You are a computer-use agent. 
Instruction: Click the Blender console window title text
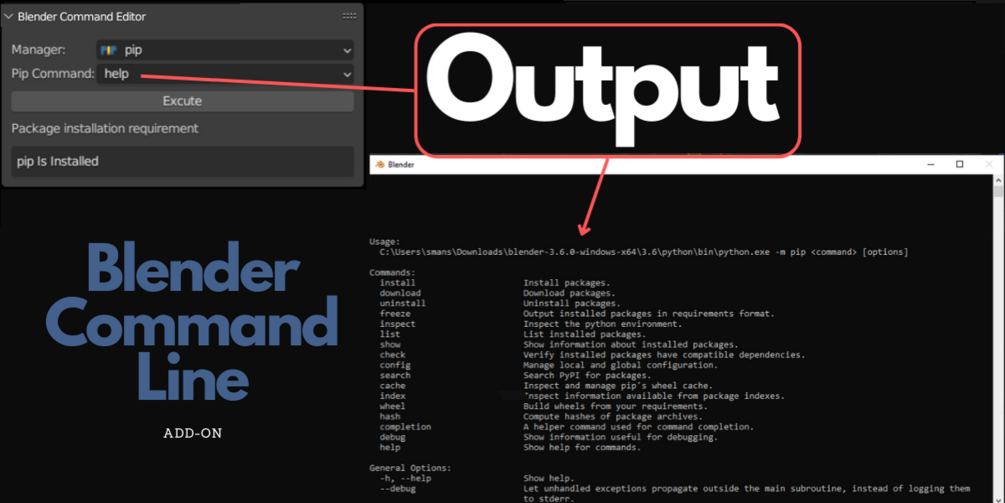401,165
